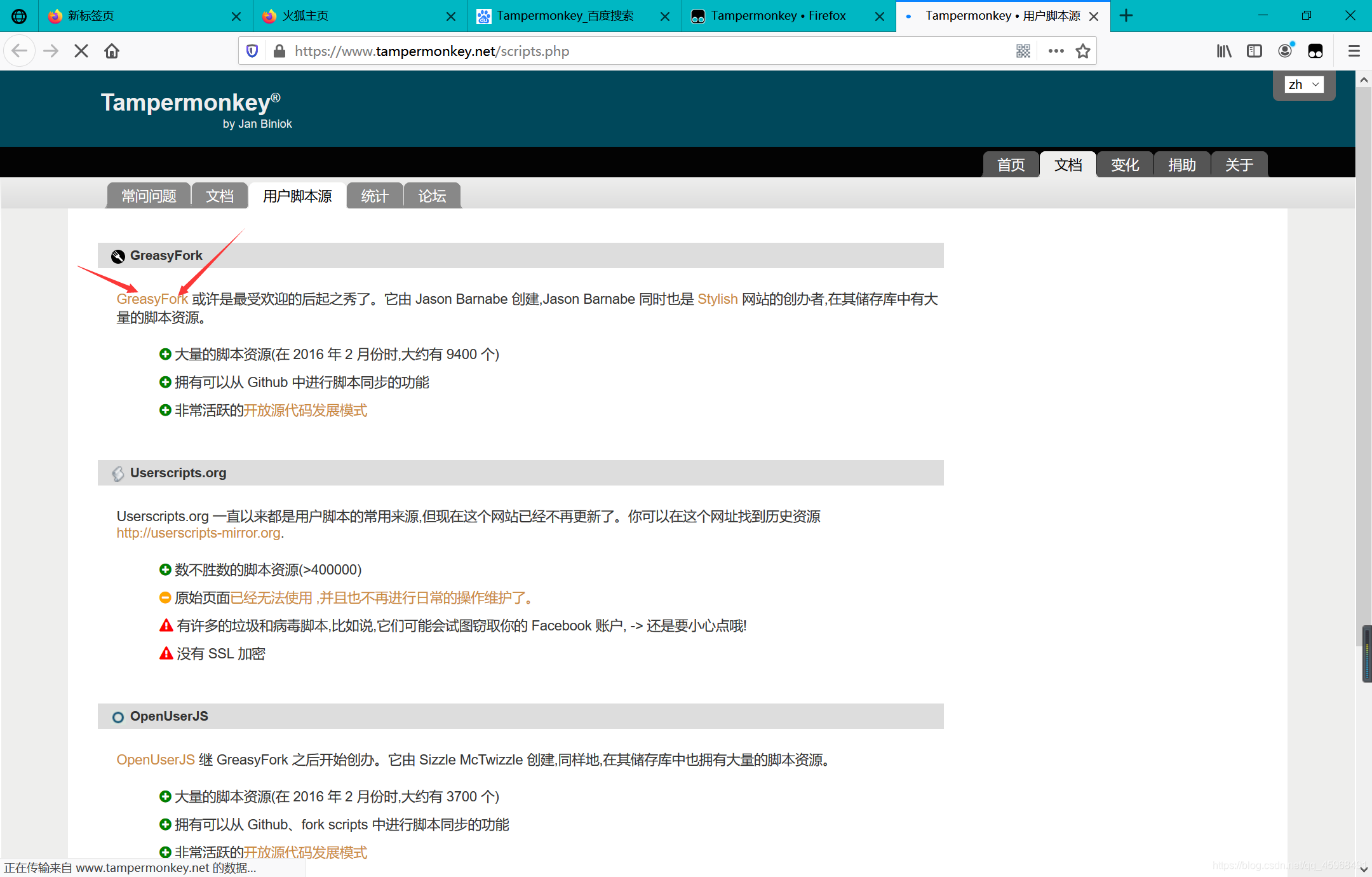Stop page loading with the X icon

[81, 51]
